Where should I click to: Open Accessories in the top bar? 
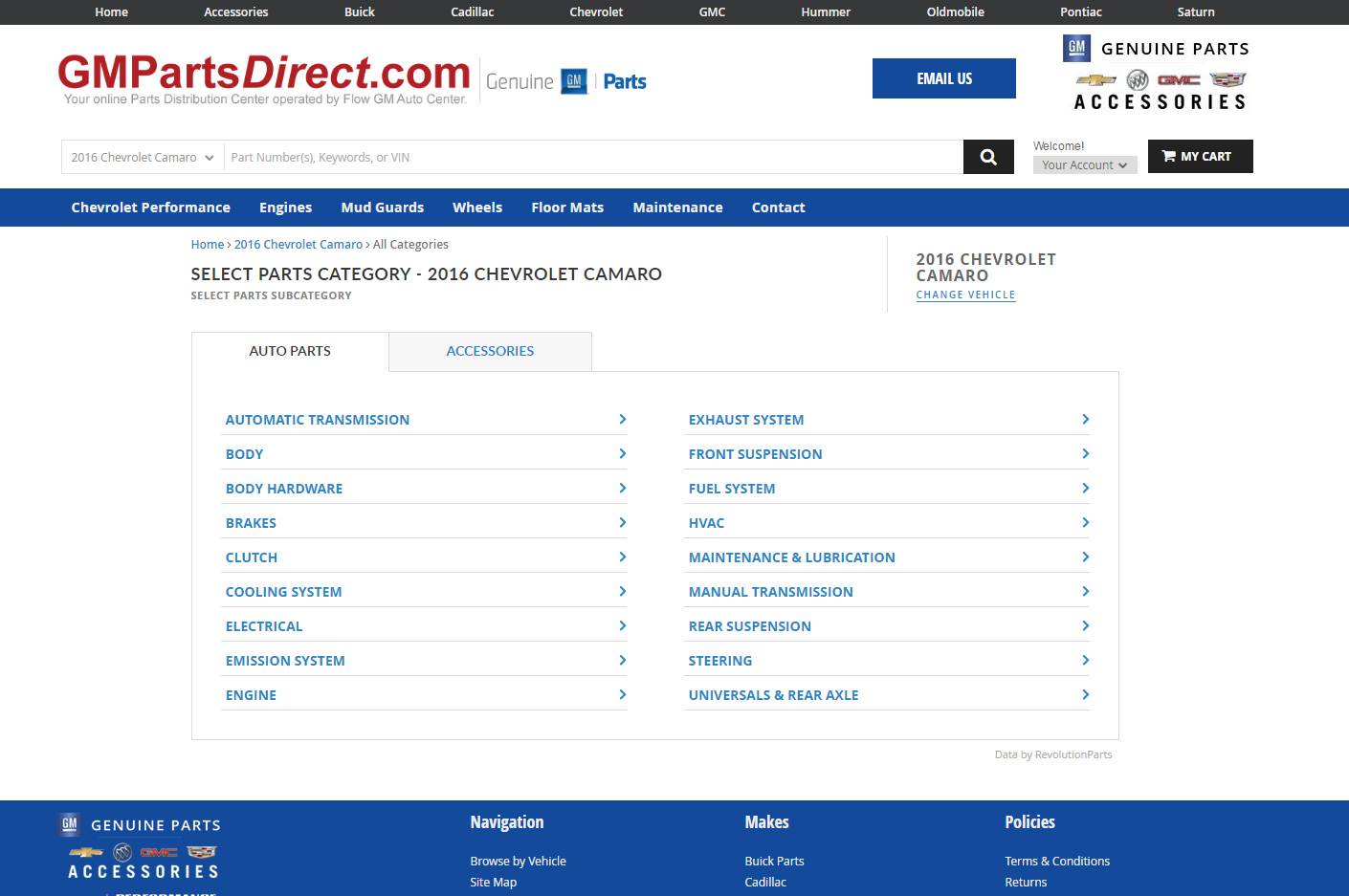(236, 12)
